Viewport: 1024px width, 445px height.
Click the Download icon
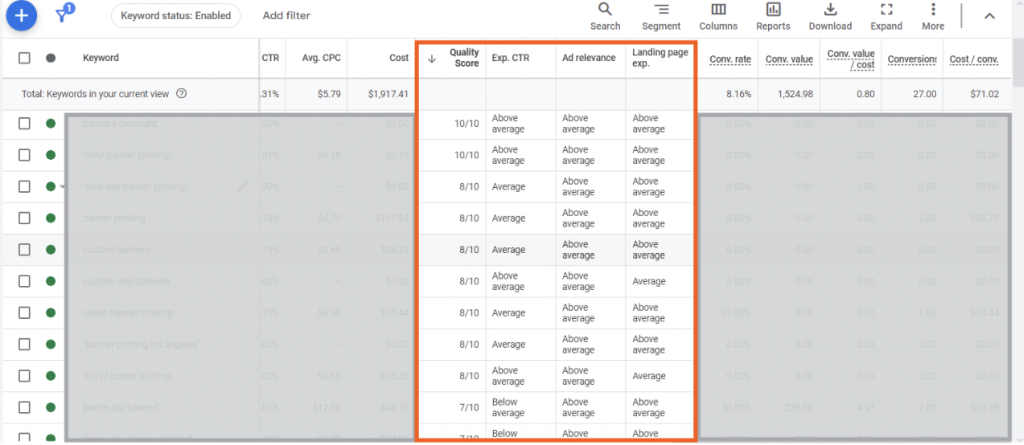[x=830, y=15]
